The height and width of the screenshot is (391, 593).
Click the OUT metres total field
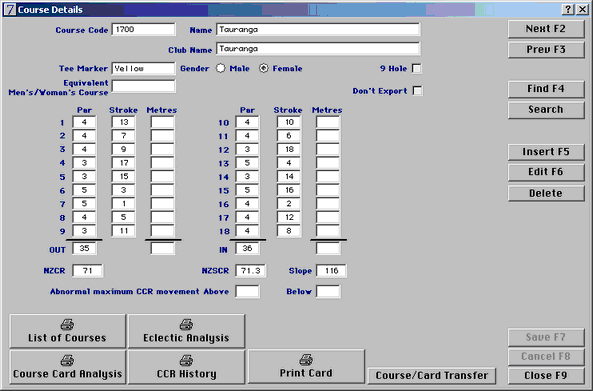[x=163, y=248]
